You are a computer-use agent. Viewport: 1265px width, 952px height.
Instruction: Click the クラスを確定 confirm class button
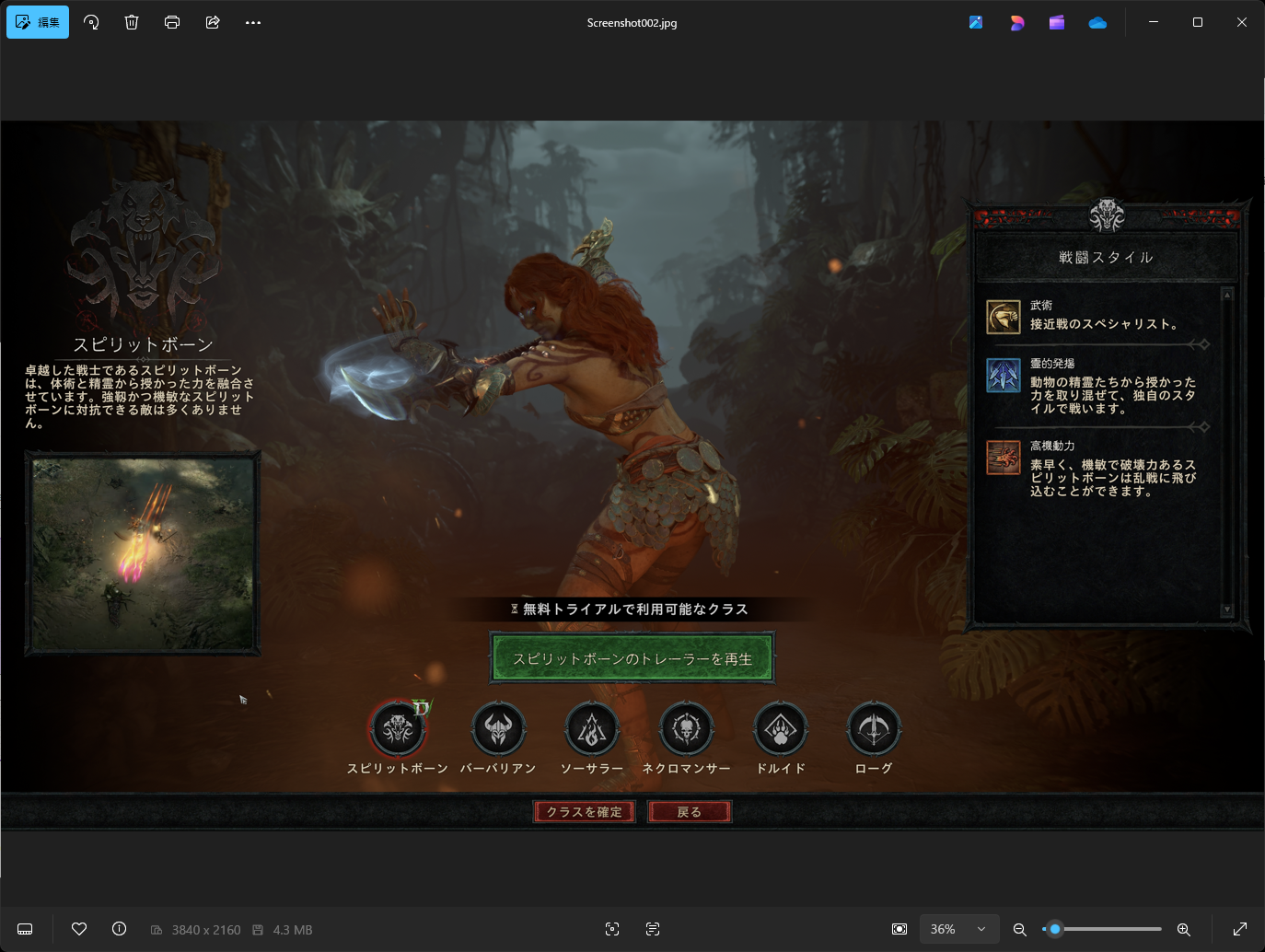pyautogui.click(x=585, y=811)
